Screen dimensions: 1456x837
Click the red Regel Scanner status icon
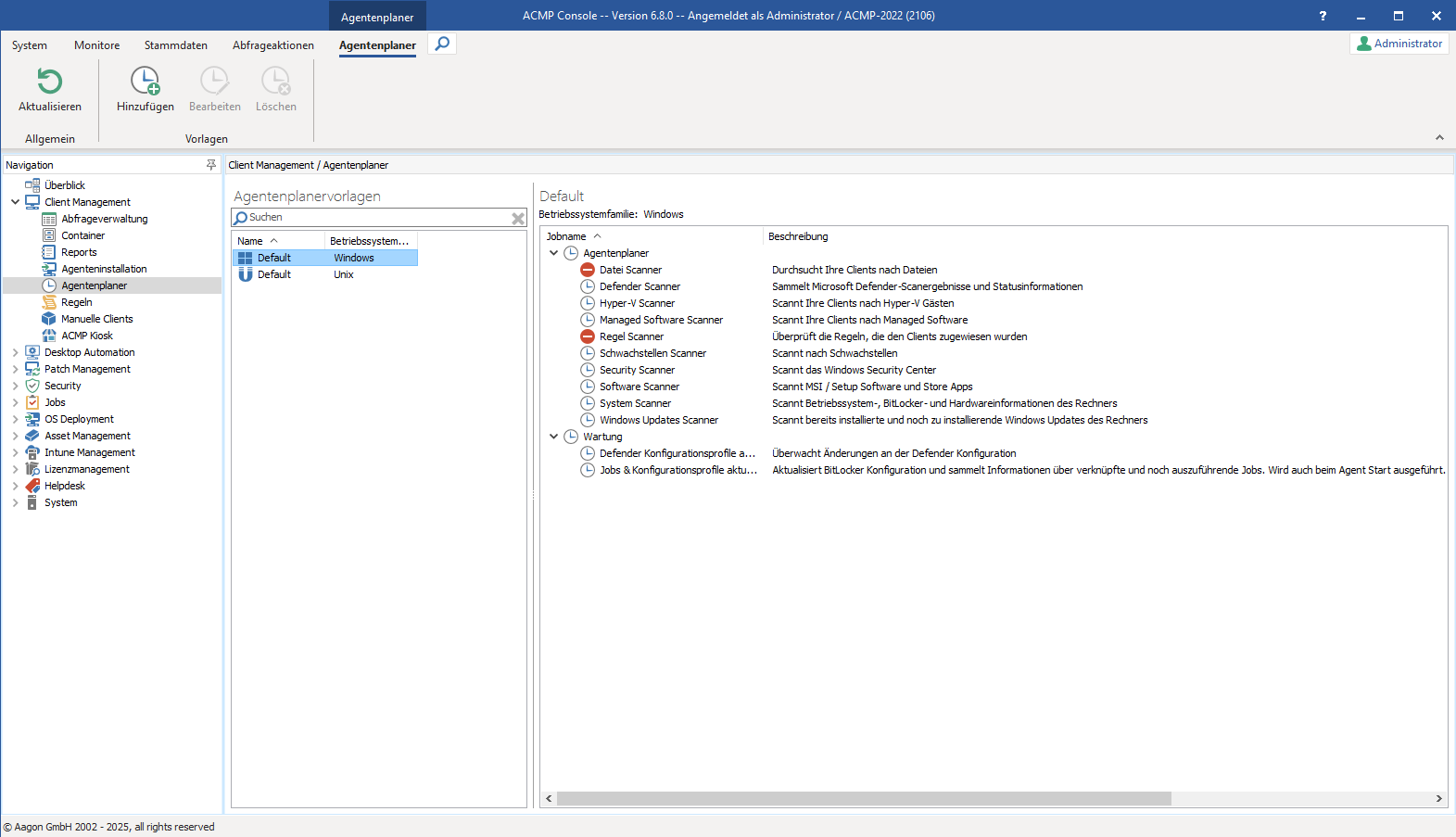[x=588, y=336]
